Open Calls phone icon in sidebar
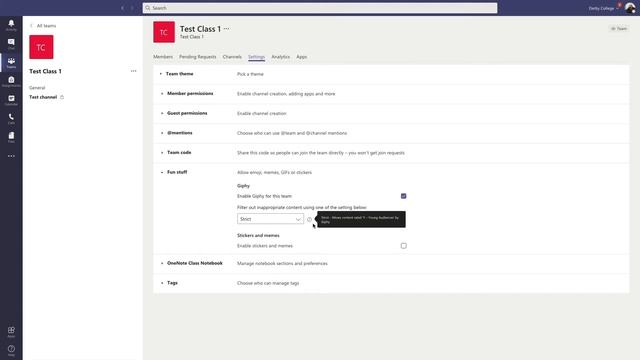 tap(11, 119)
